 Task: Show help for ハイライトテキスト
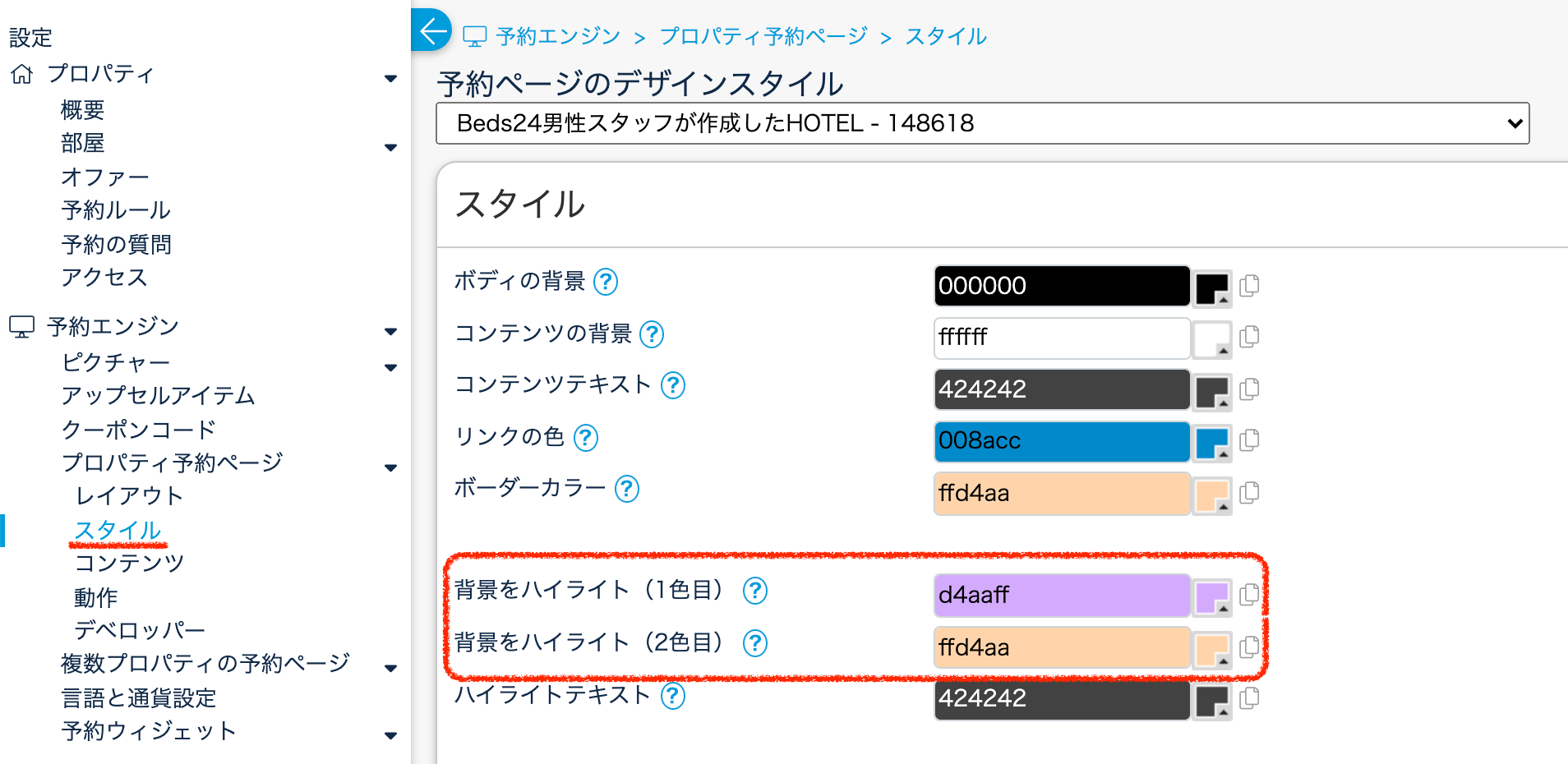point(672,697)
